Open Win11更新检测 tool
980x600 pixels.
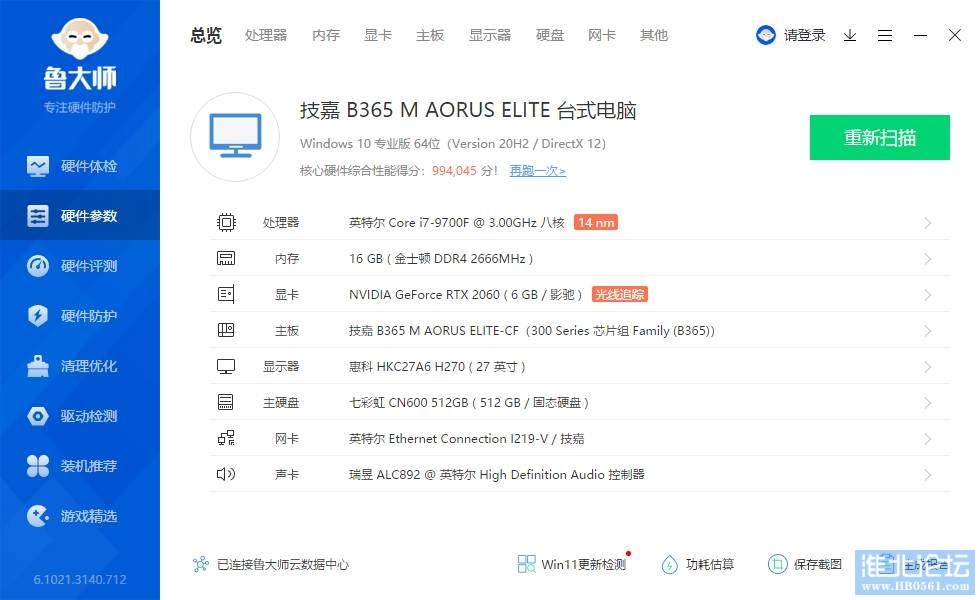(572, 564)
